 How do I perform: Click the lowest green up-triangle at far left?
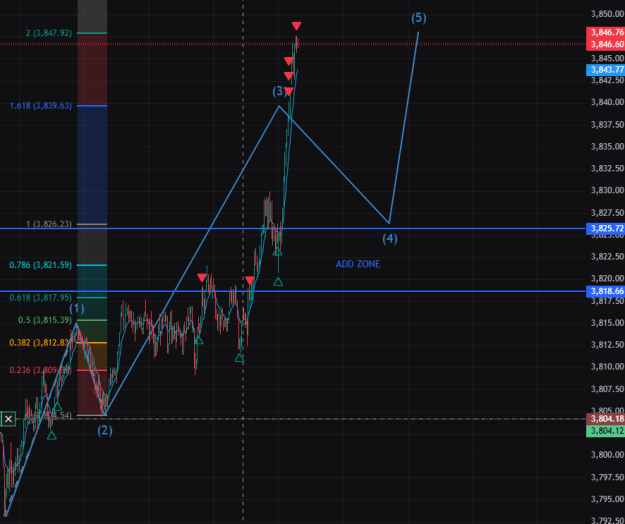(x=51, y=436)
